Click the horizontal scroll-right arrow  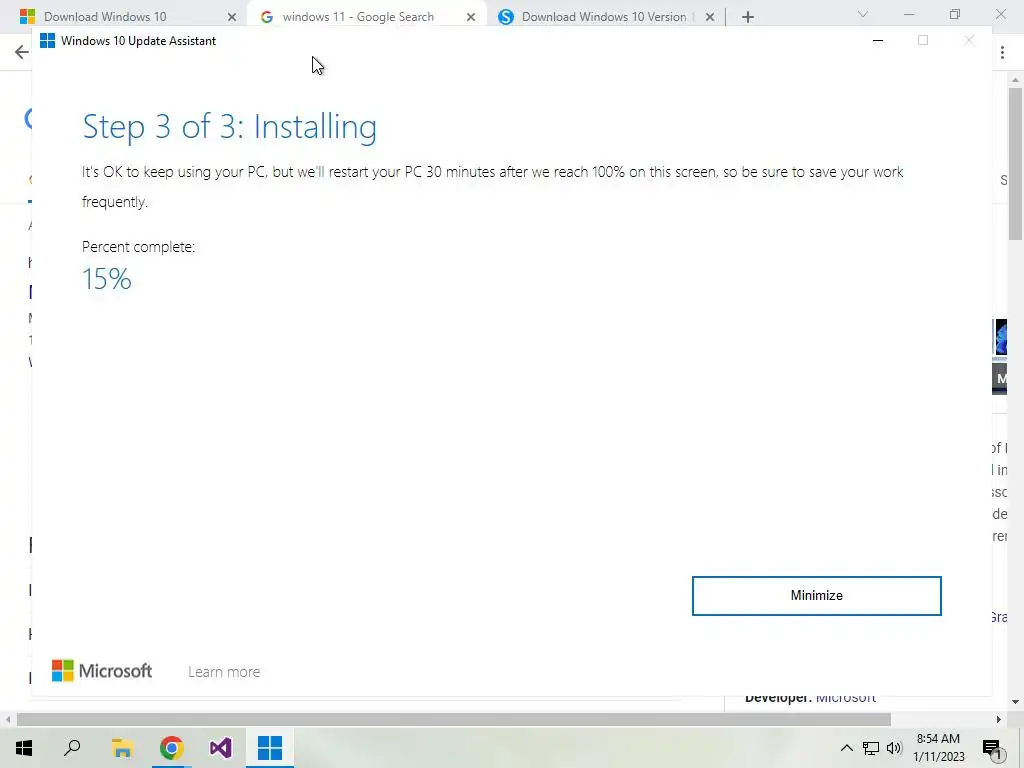pos(999,720)
